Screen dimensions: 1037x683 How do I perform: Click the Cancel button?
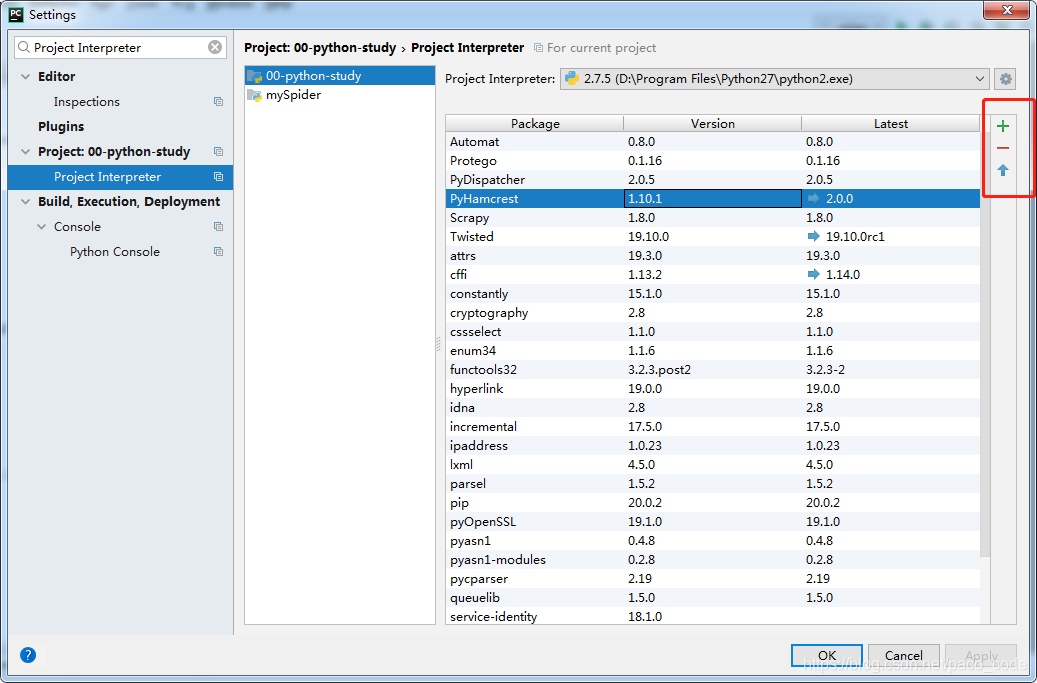903,655
